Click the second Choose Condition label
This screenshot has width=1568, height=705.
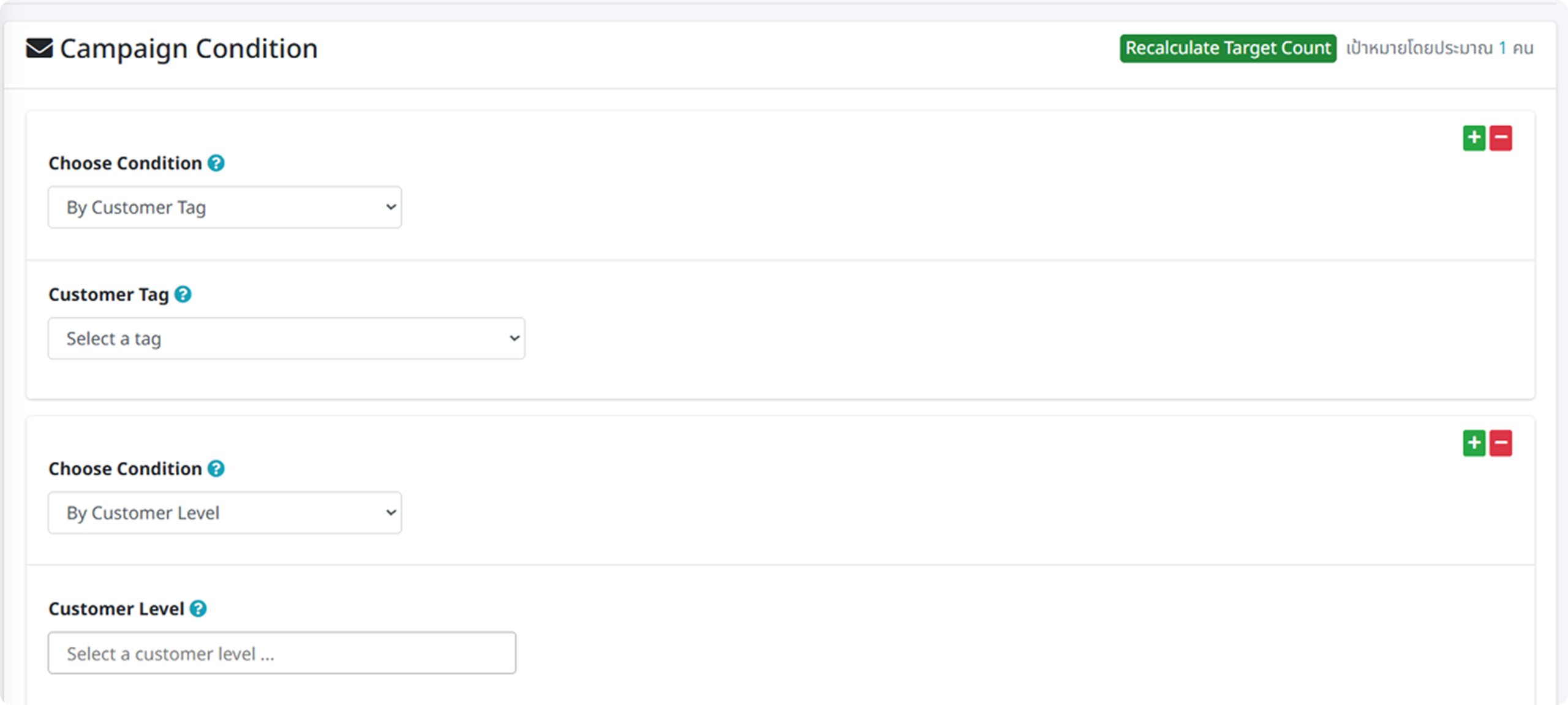tap(125, 469)
